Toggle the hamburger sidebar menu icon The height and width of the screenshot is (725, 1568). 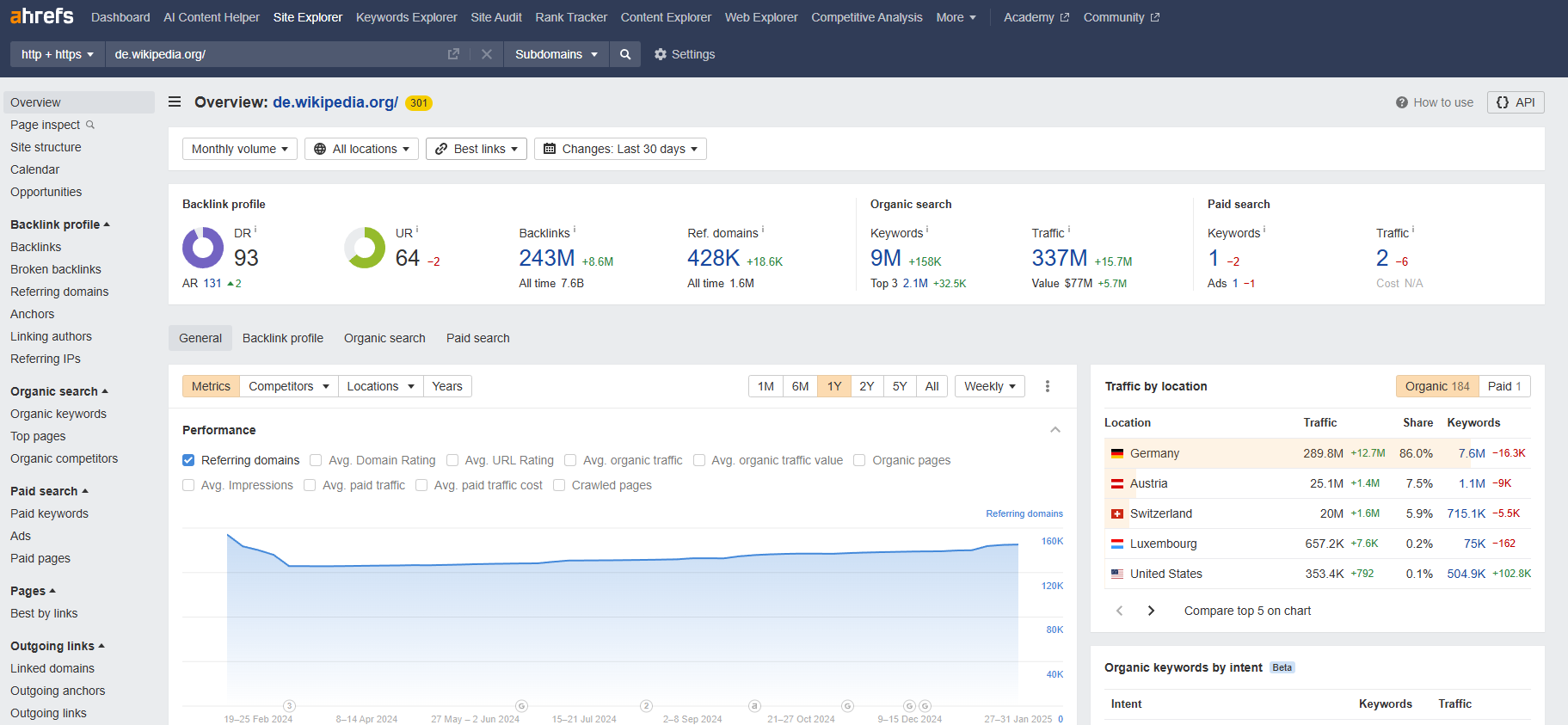click(175, 101)
